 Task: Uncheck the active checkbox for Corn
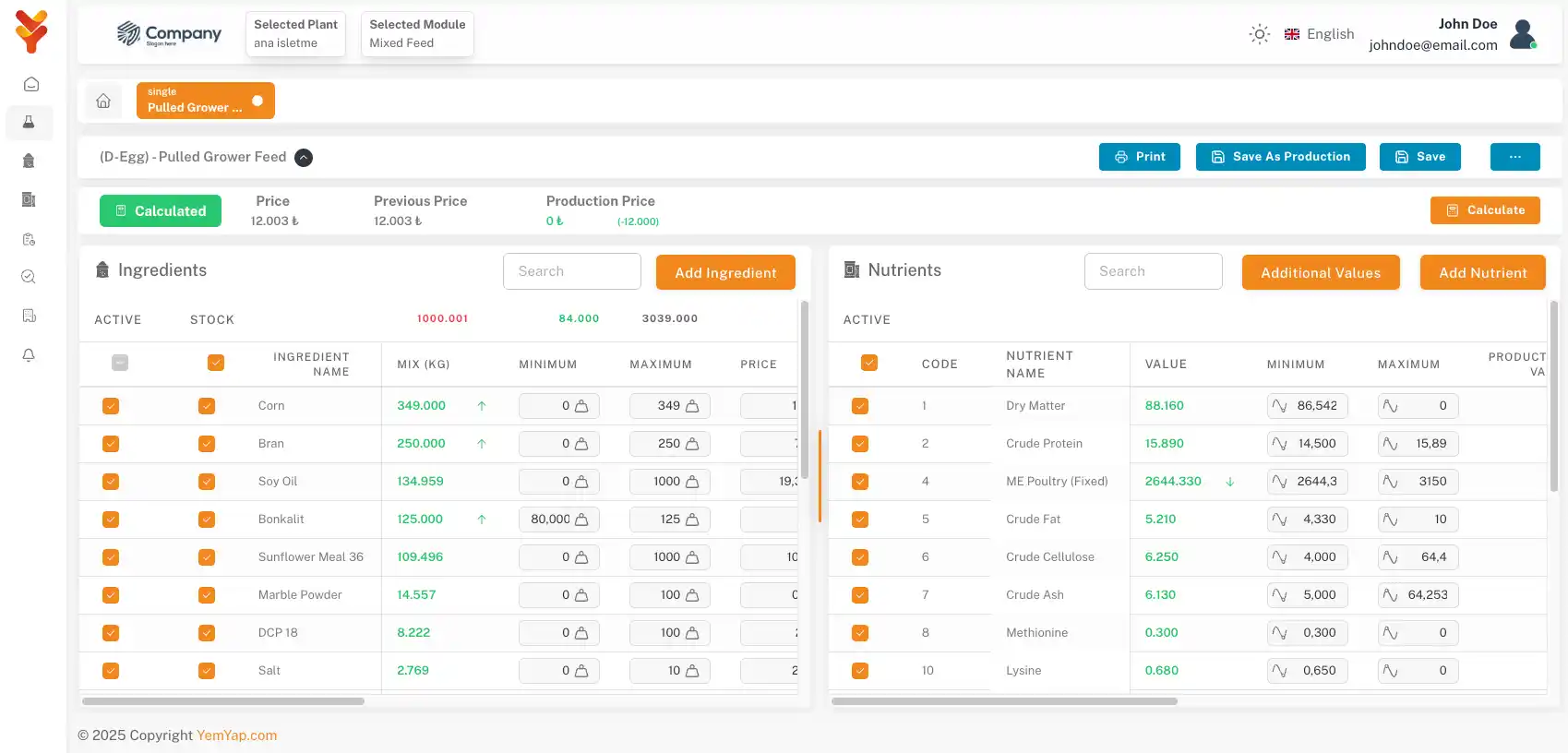(x=111, y=406)
